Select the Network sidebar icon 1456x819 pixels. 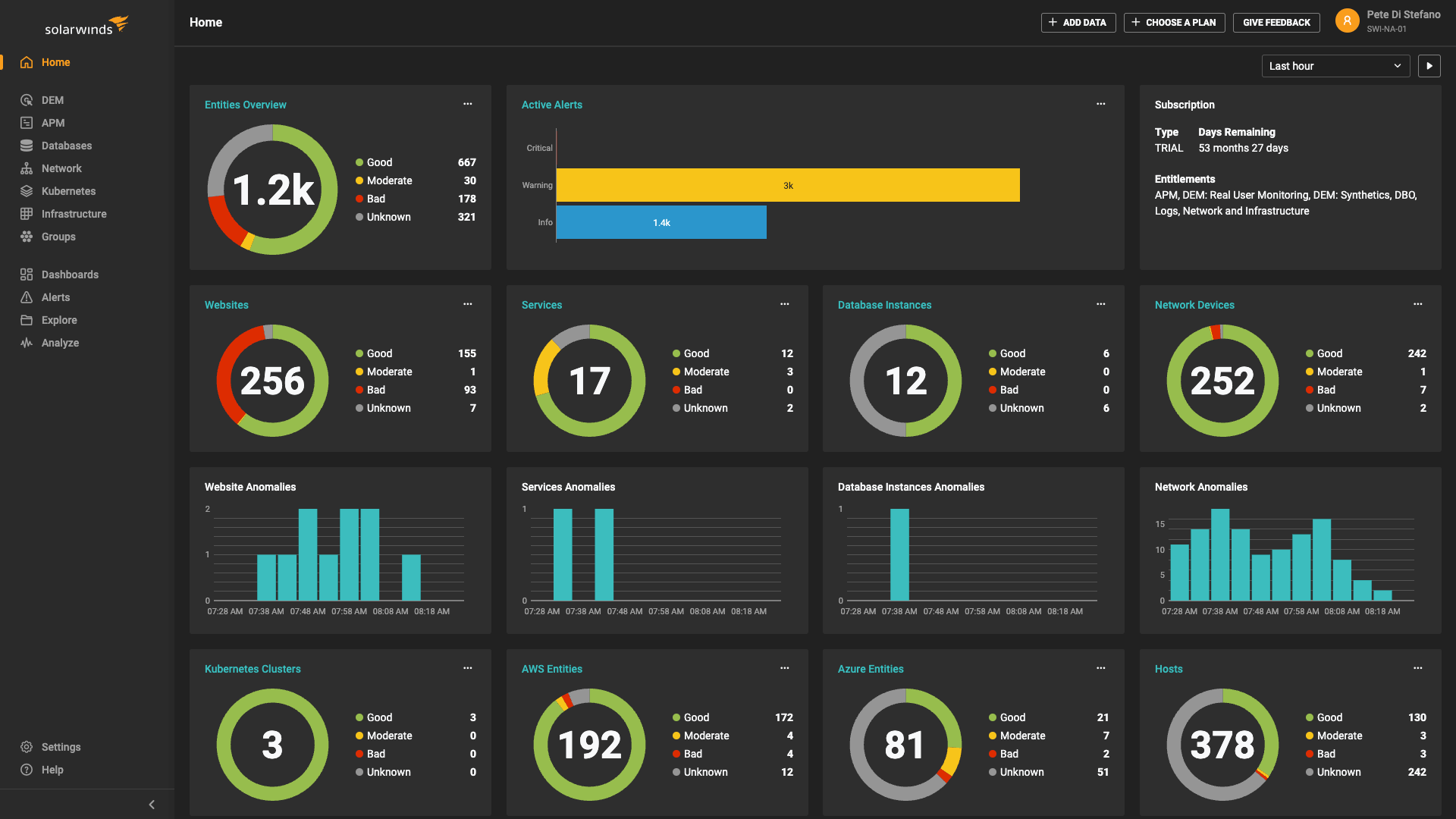coord(61,168)
